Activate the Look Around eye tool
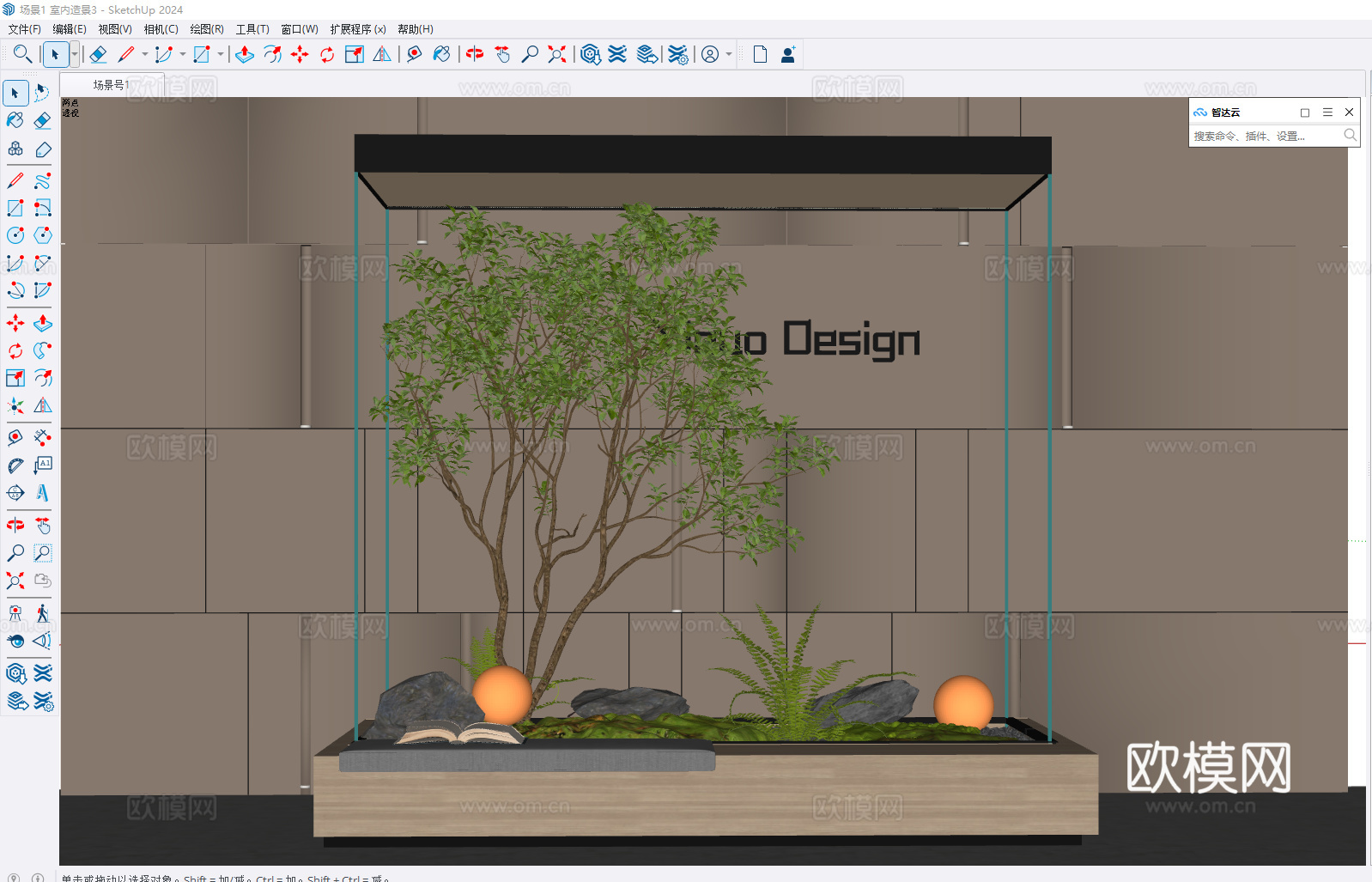Viewport: 1372px width, 882px height. (15, 641)
